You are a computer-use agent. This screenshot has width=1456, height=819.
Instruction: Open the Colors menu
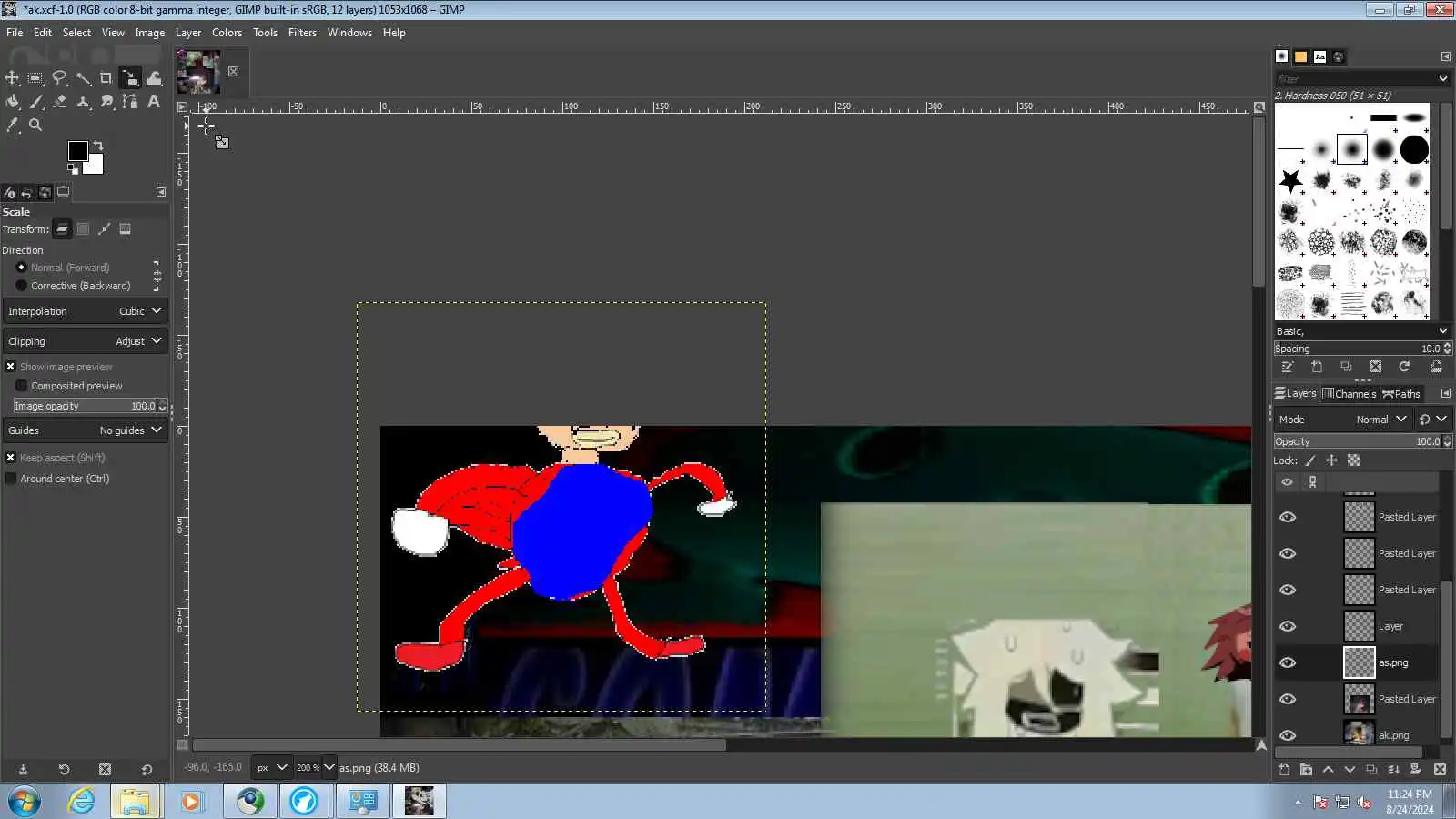pos(227,33)
